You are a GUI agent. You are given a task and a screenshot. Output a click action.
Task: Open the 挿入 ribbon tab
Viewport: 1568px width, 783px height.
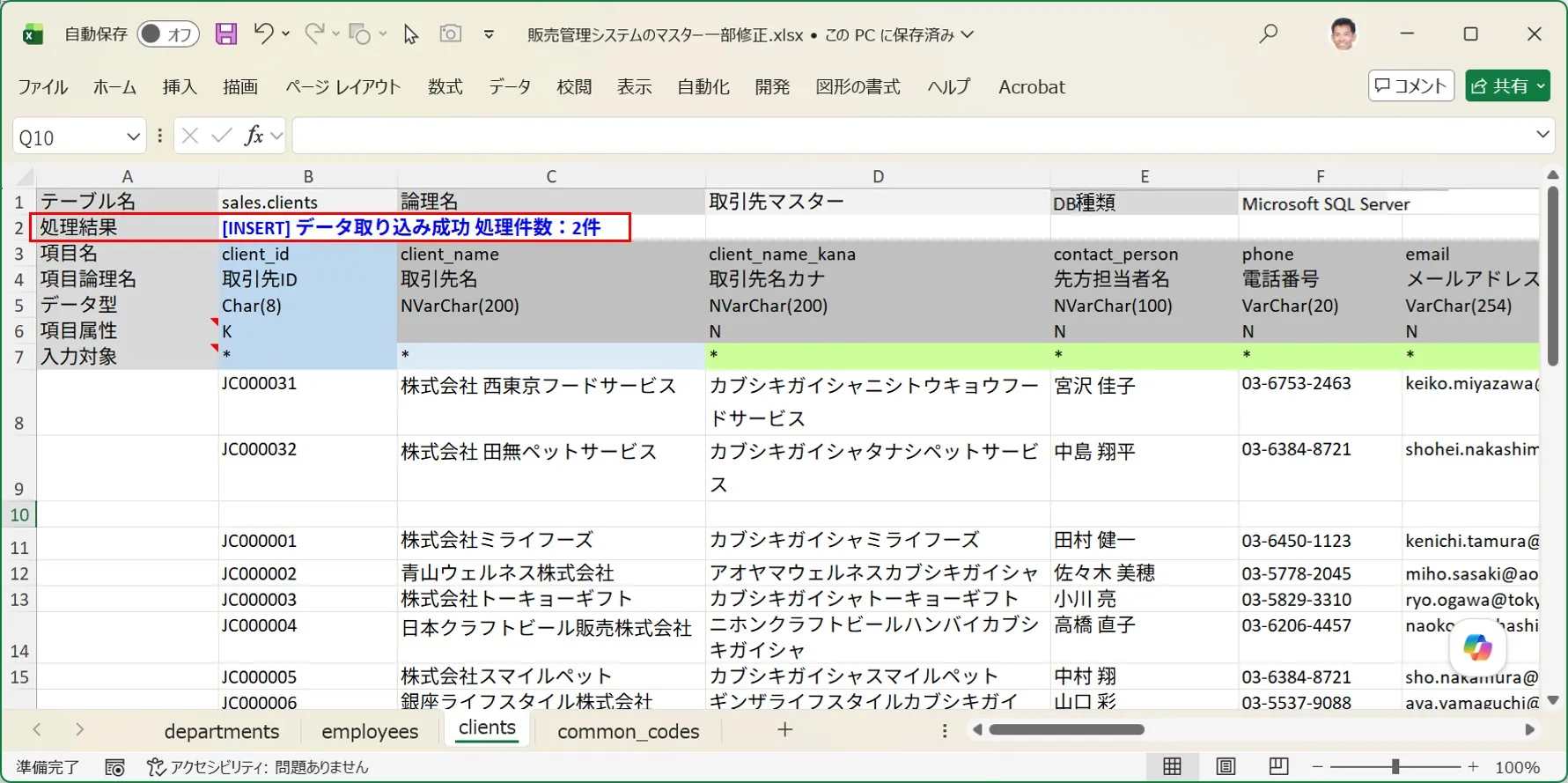(180, 86)
